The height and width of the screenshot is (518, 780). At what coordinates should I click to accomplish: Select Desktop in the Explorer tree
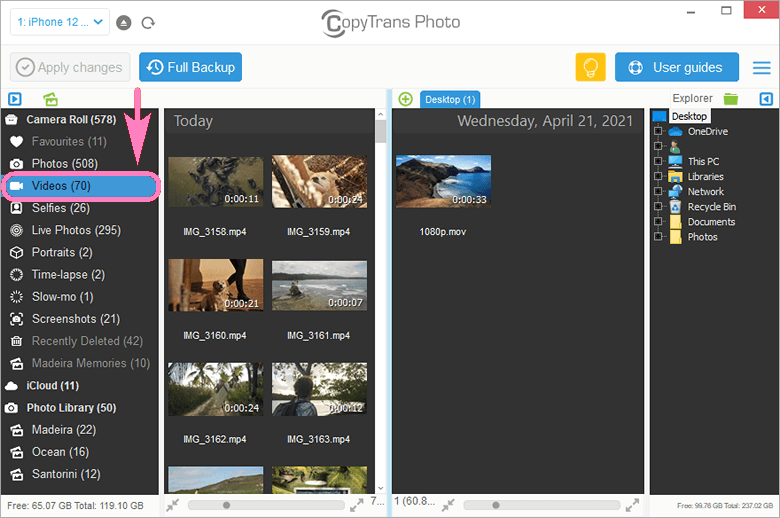click(689, 116)
